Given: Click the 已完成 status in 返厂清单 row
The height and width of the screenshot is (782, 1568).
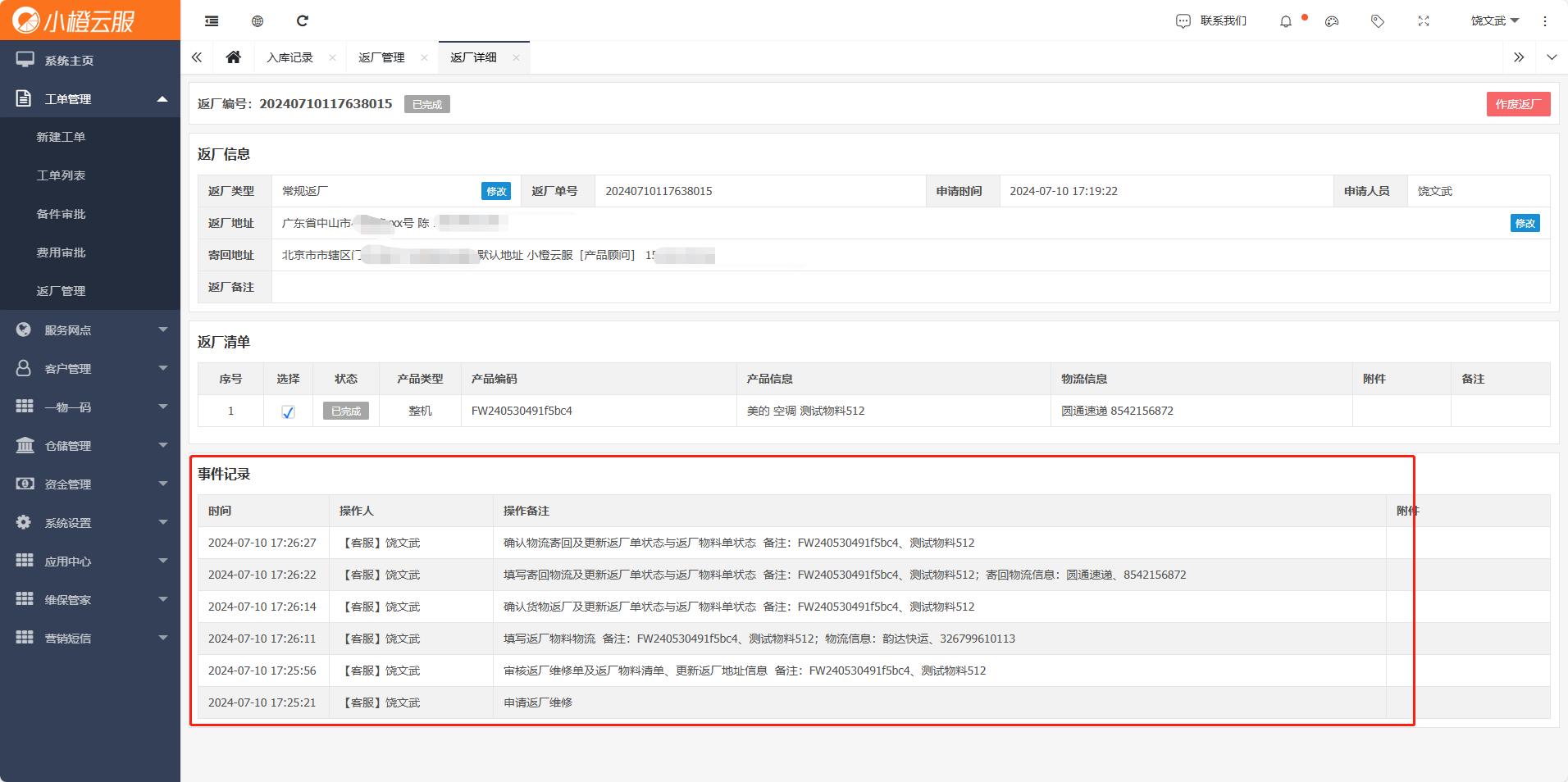Looking at the screenshot, I should [346, 411].
